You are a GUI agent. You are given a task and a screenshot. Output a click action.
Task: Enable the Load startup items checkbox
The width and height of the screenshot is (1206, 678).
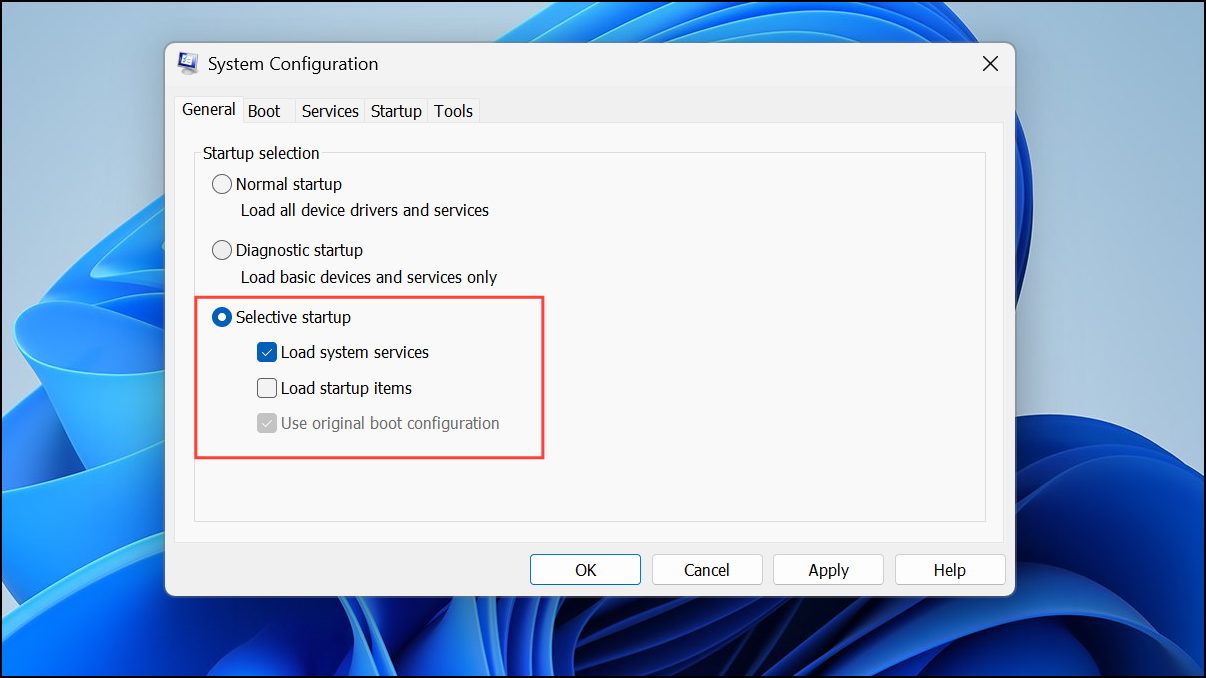[x=267, y=388]
